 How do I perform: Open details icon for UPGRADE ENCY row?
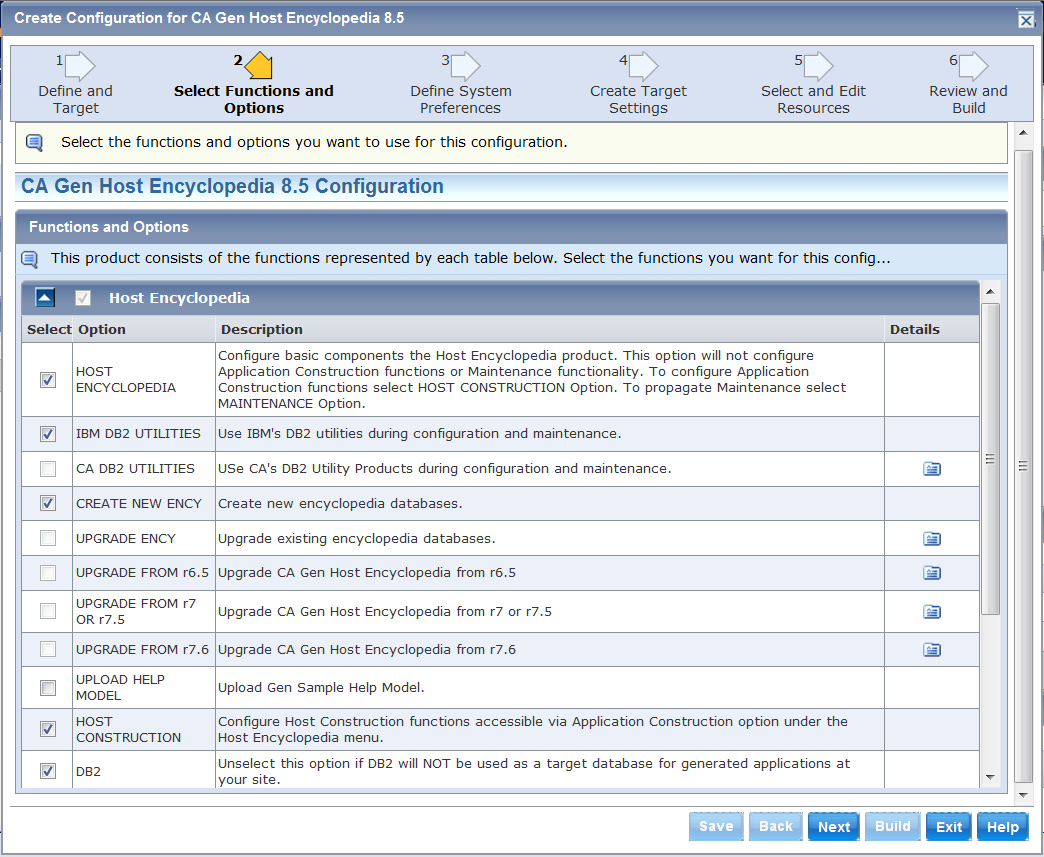tap(931, 539)
